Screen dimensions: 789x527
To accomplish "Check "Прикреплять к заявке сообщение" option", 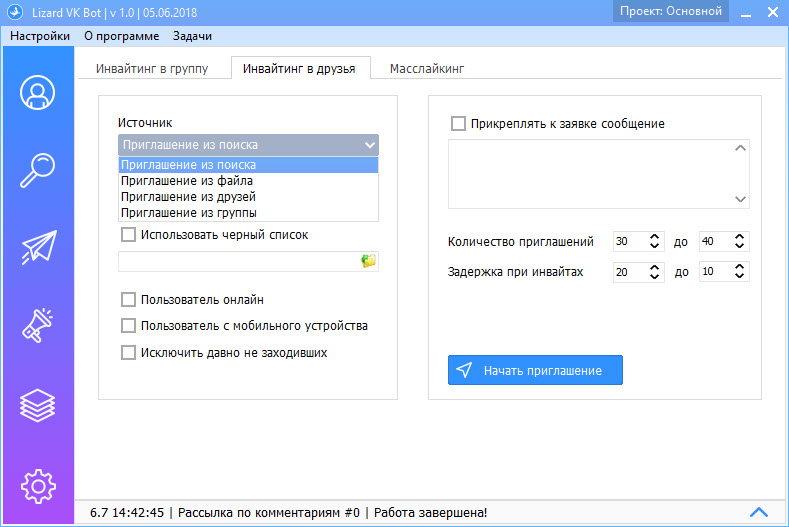I will point(458,124).
